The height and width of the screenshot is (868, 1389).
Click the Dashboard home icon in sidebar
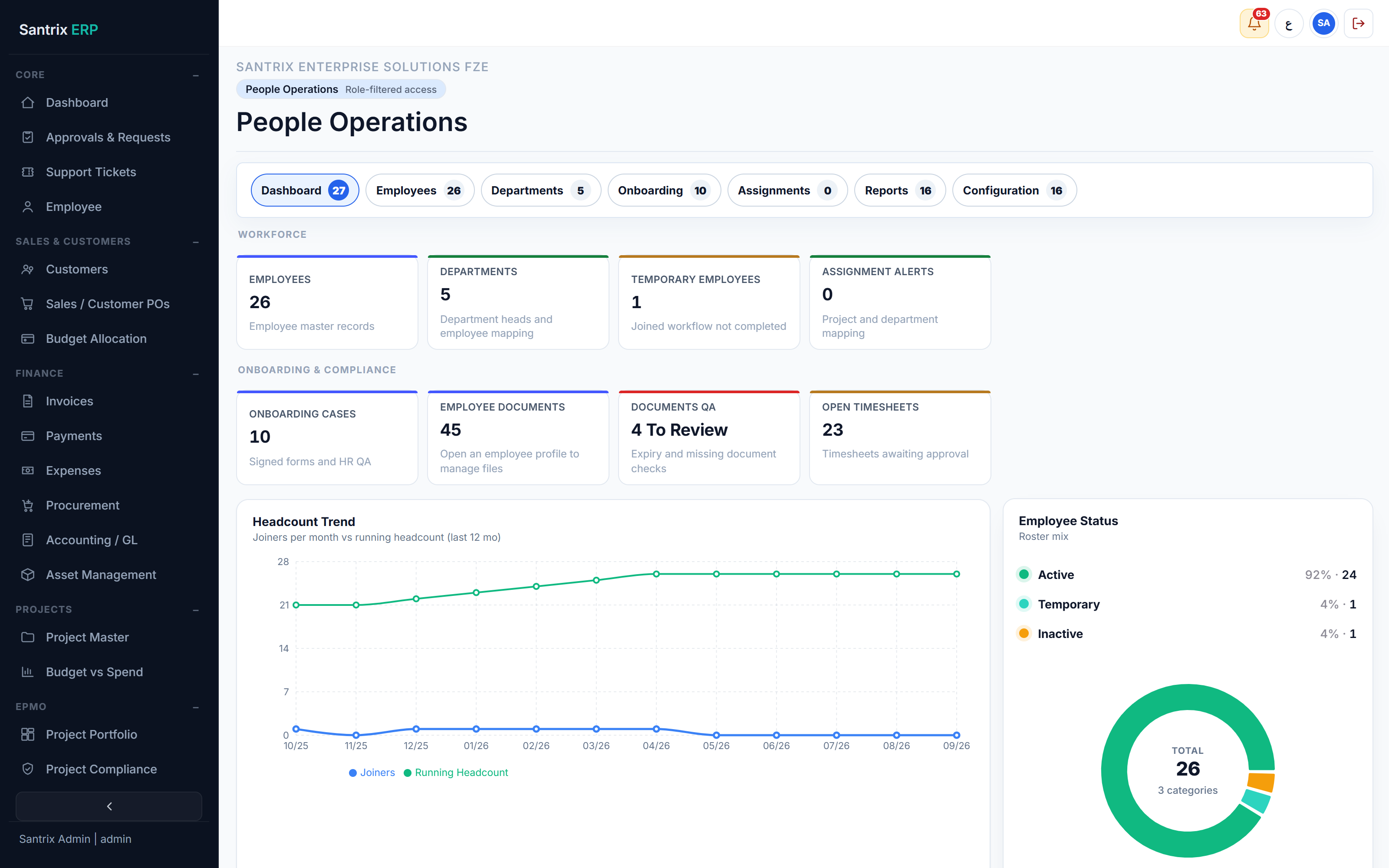[27, 103]
